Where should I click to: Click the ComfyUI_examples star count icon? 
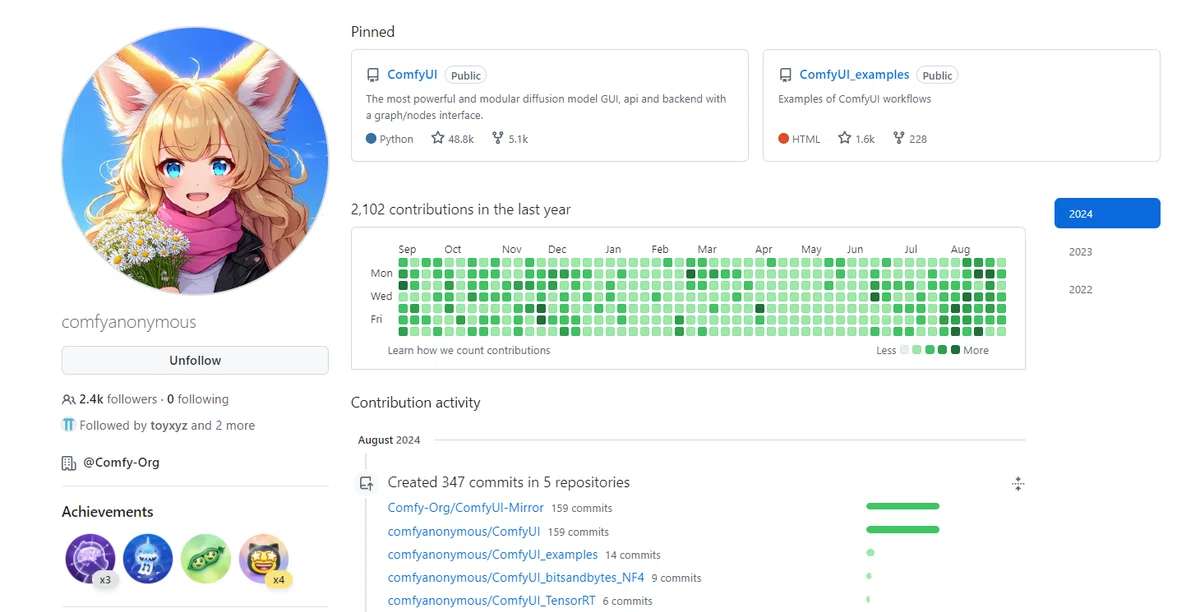coord(845,139)
